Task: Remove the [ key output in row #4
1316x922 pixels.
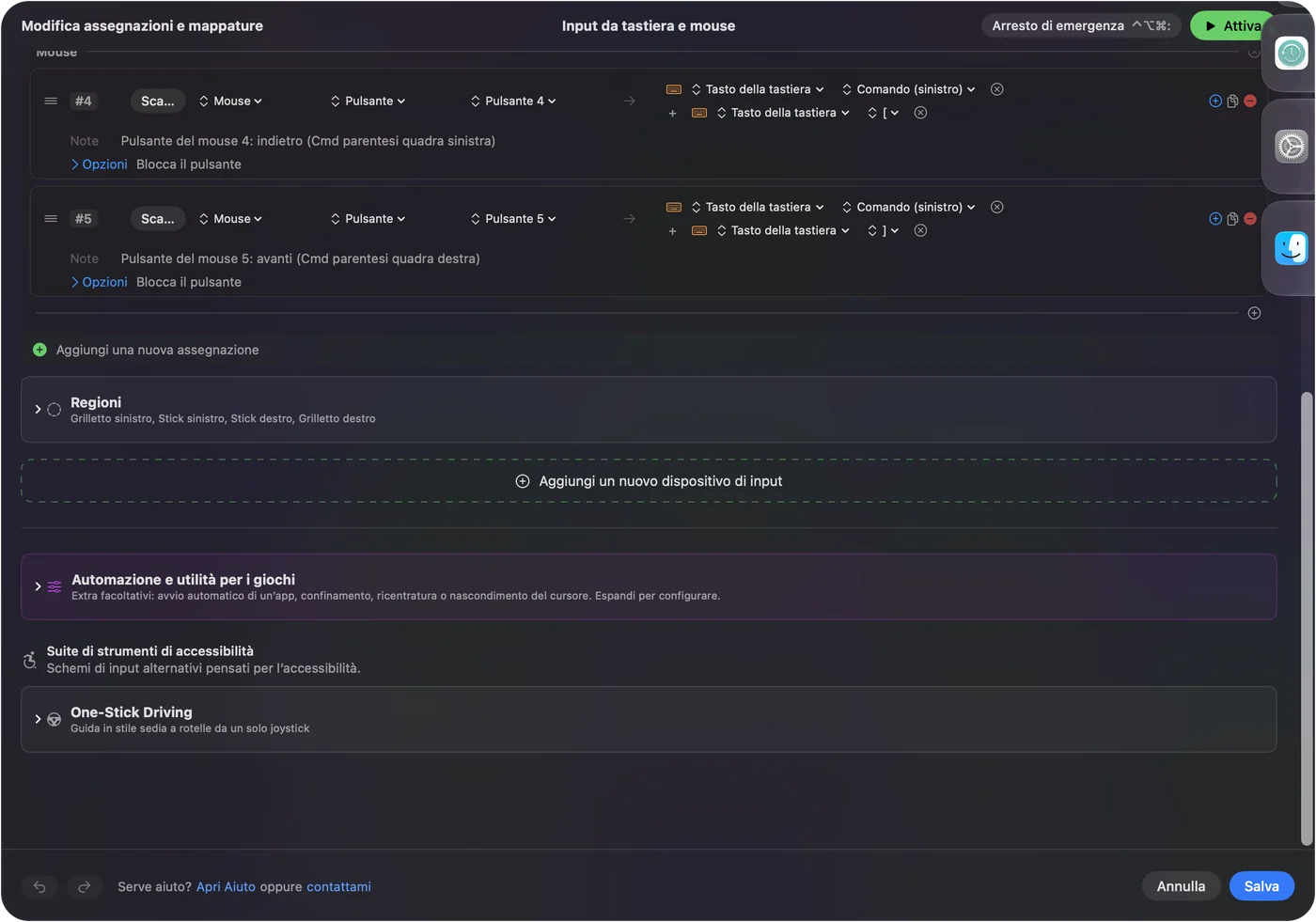Action: point(921,113)
